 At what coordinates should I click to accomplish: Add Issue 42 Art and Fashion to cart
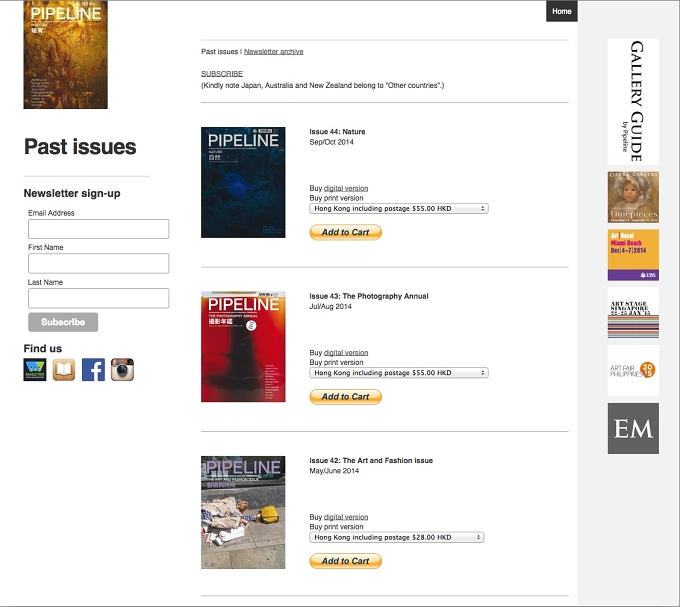coord(346,561)
